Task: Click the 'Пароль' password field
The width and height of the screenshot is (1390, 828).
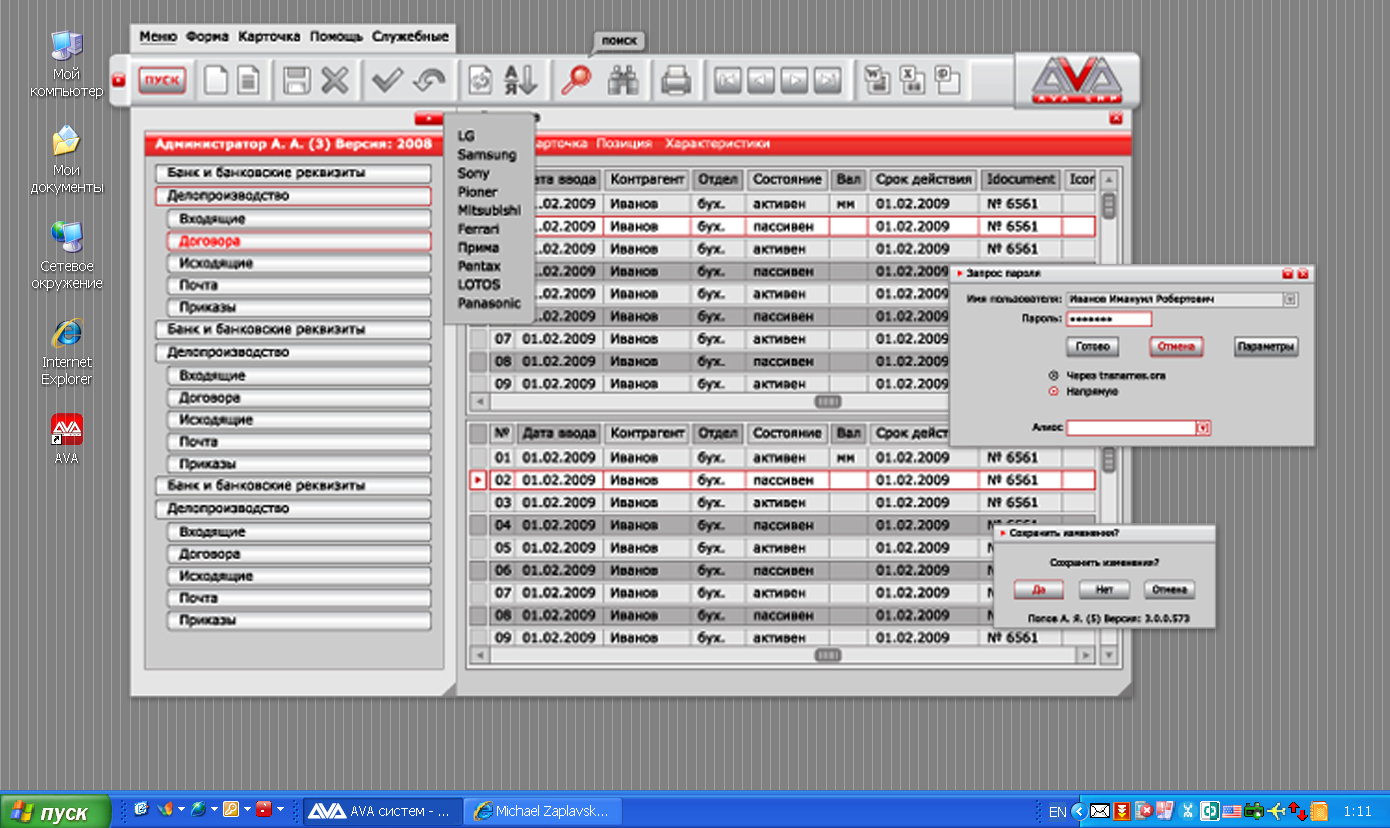Action: pyautogui.click(x=1109, y=319)
